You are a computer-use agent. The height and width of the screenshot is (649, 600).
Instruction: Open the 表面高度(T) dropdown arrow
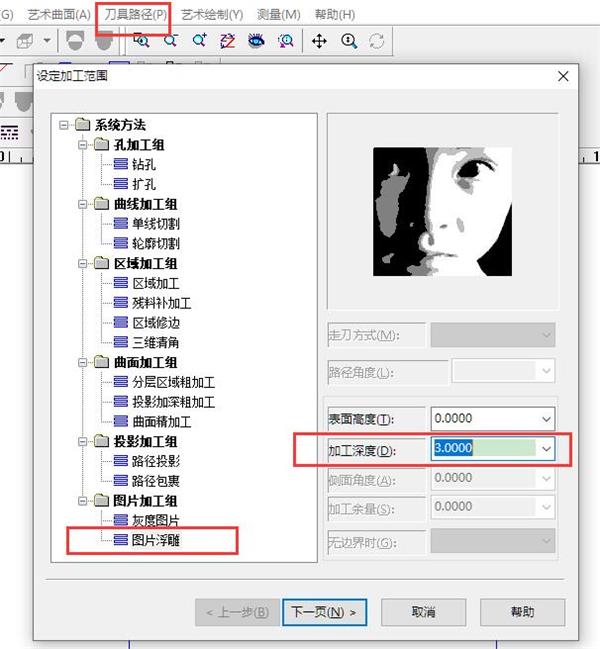click(546, 419)
